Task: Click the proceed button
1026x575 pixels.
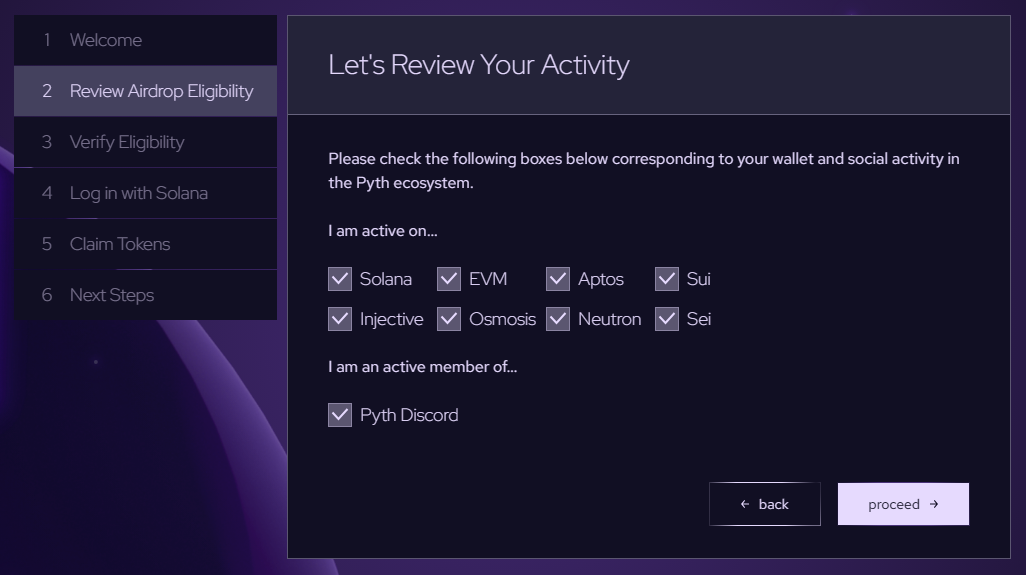Action: click(x=903, y=504)
